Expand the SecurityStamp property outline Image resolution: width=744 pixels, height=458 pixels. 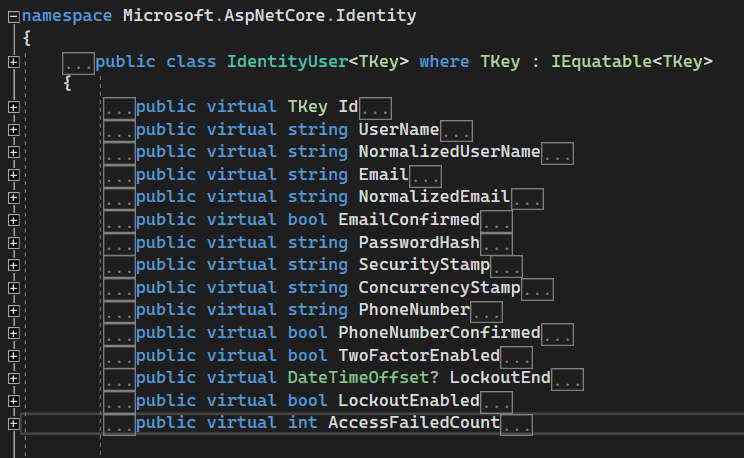14,265
